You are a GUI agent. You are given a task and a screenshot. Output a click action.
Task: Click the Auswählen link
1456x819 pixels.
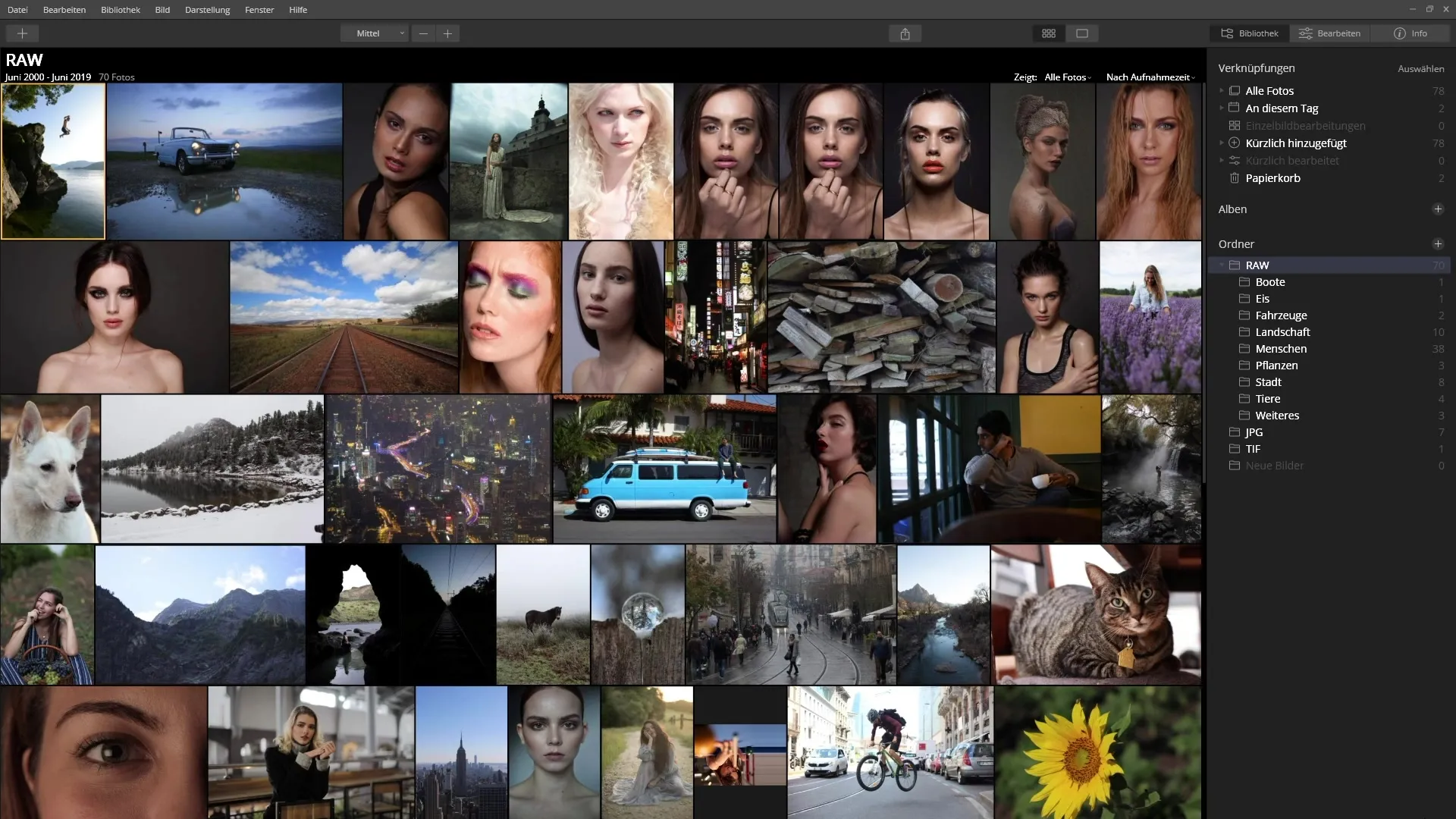(x=1420, y=68)
